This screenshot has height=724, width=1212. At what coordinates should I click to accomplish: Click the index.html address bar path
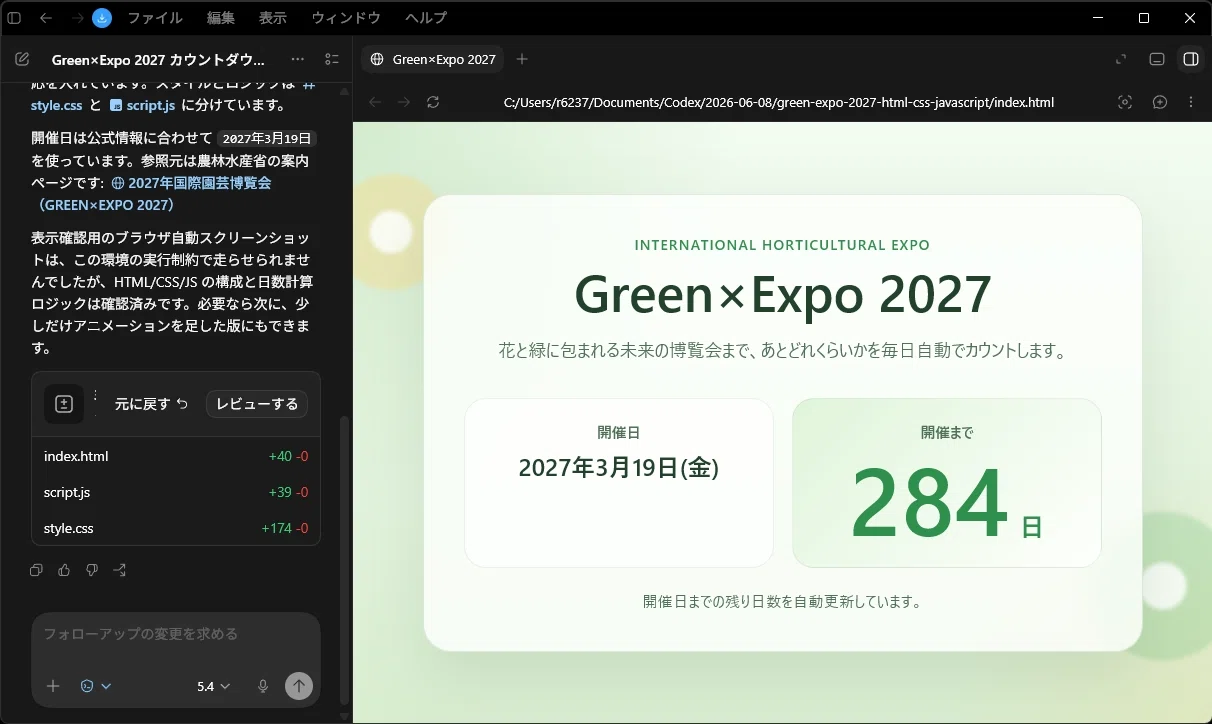(x=778, y=102)
